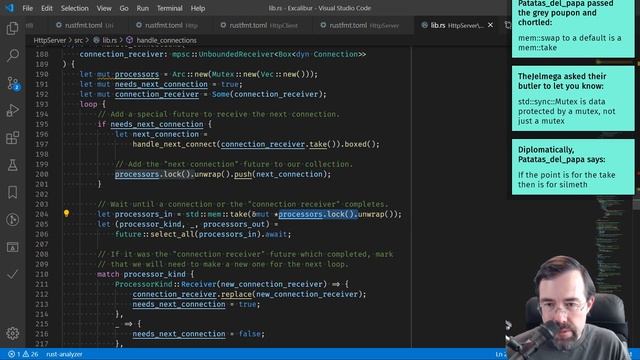This screenshot has height=360, width=640.
Task: Open the Terminal menu
Action: click(169, 8)
